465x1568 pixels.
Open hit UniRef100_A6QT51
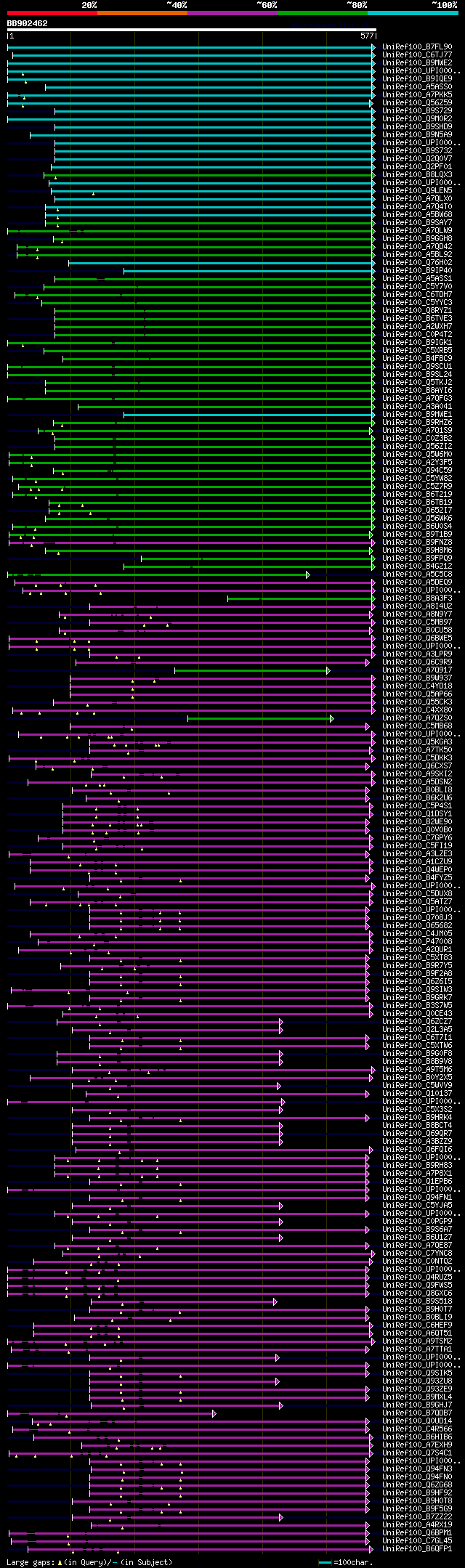click(x=417, y=1333)
